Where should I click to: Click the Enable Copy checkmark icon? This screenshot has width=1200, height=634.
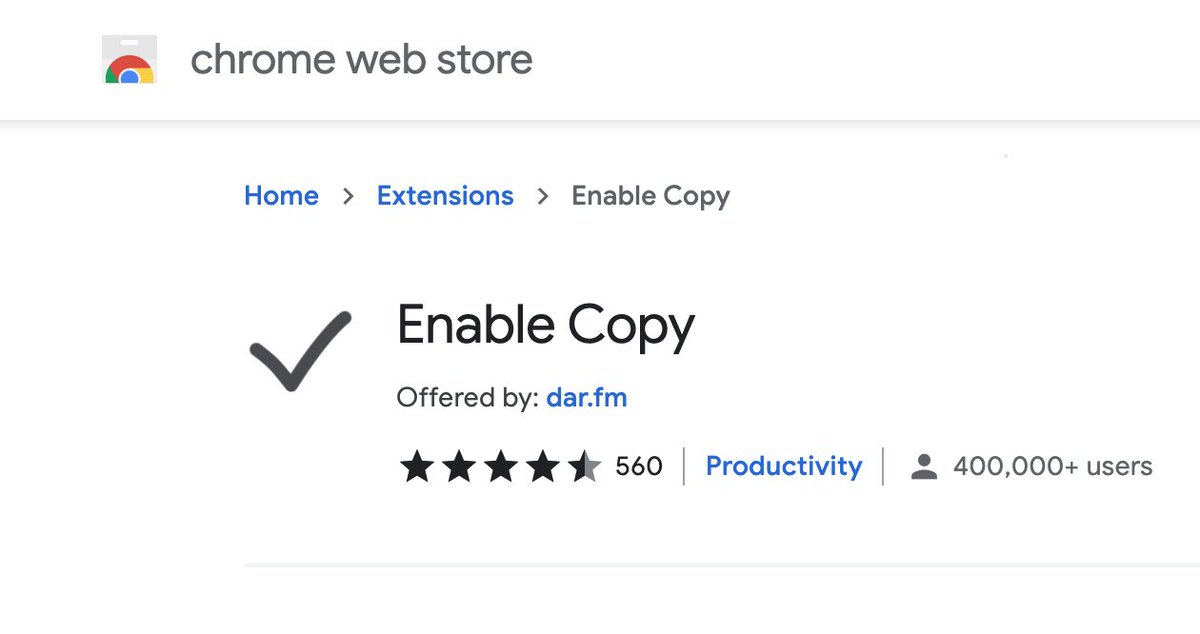(300, 351)
